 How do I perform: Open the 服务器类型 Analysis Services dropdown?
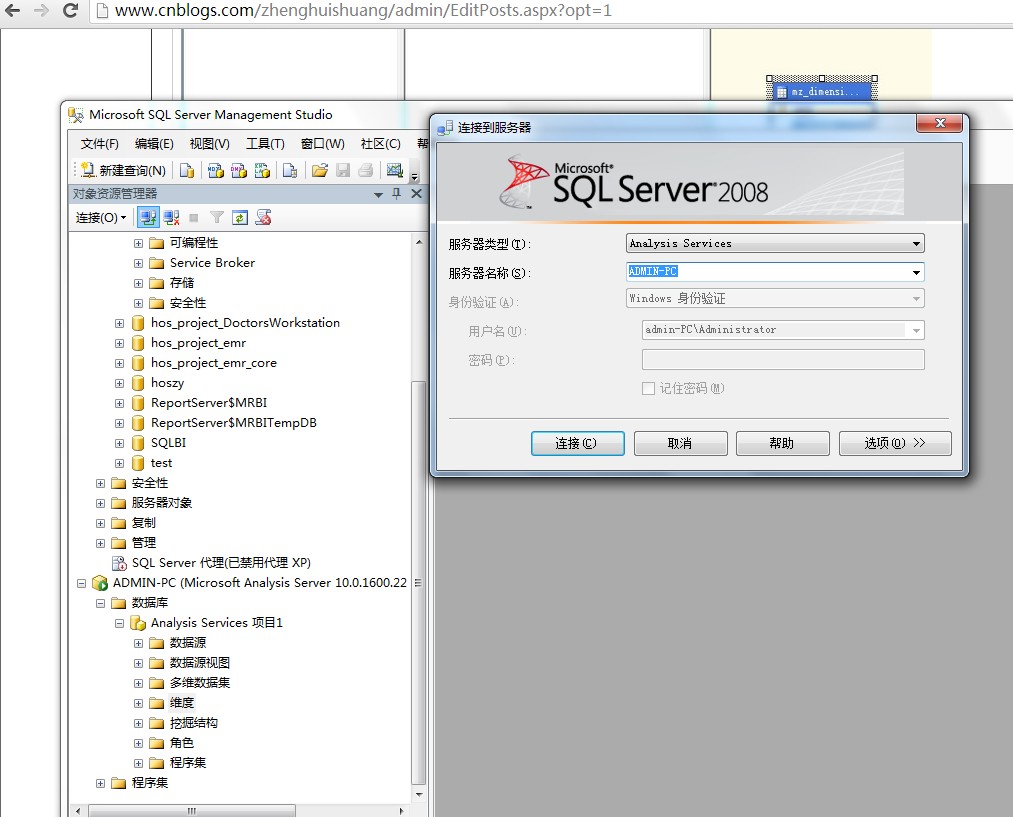coord(775,243)
